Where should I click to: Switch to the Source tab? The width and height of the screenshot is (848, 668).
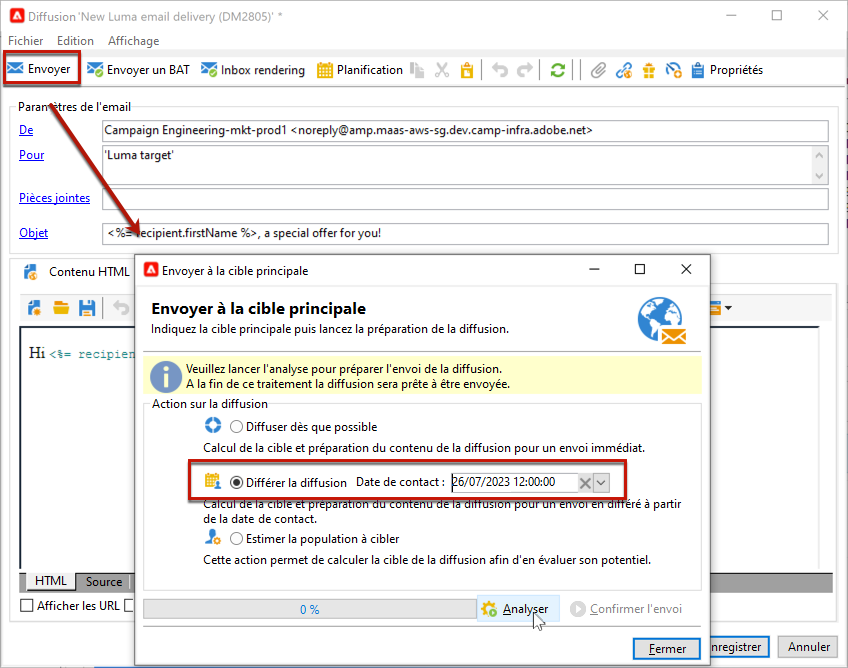[x=103, y=581]
